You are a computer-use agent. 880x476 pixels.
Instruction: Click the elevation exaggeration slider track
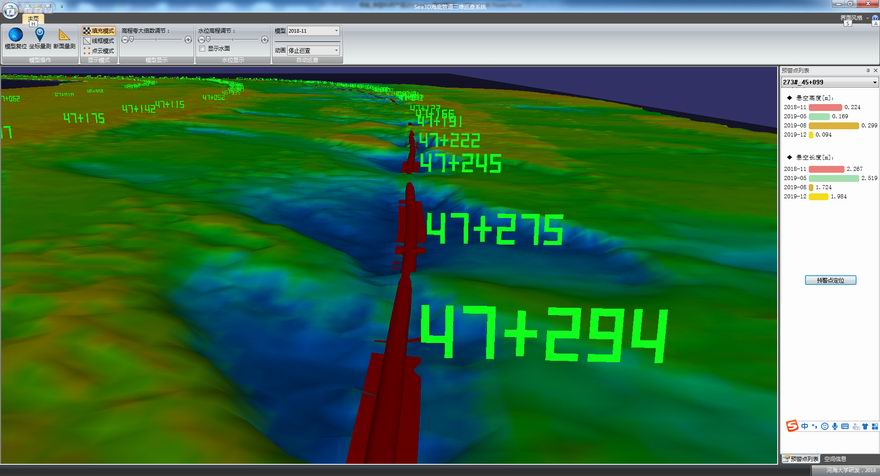click(157, 40)
